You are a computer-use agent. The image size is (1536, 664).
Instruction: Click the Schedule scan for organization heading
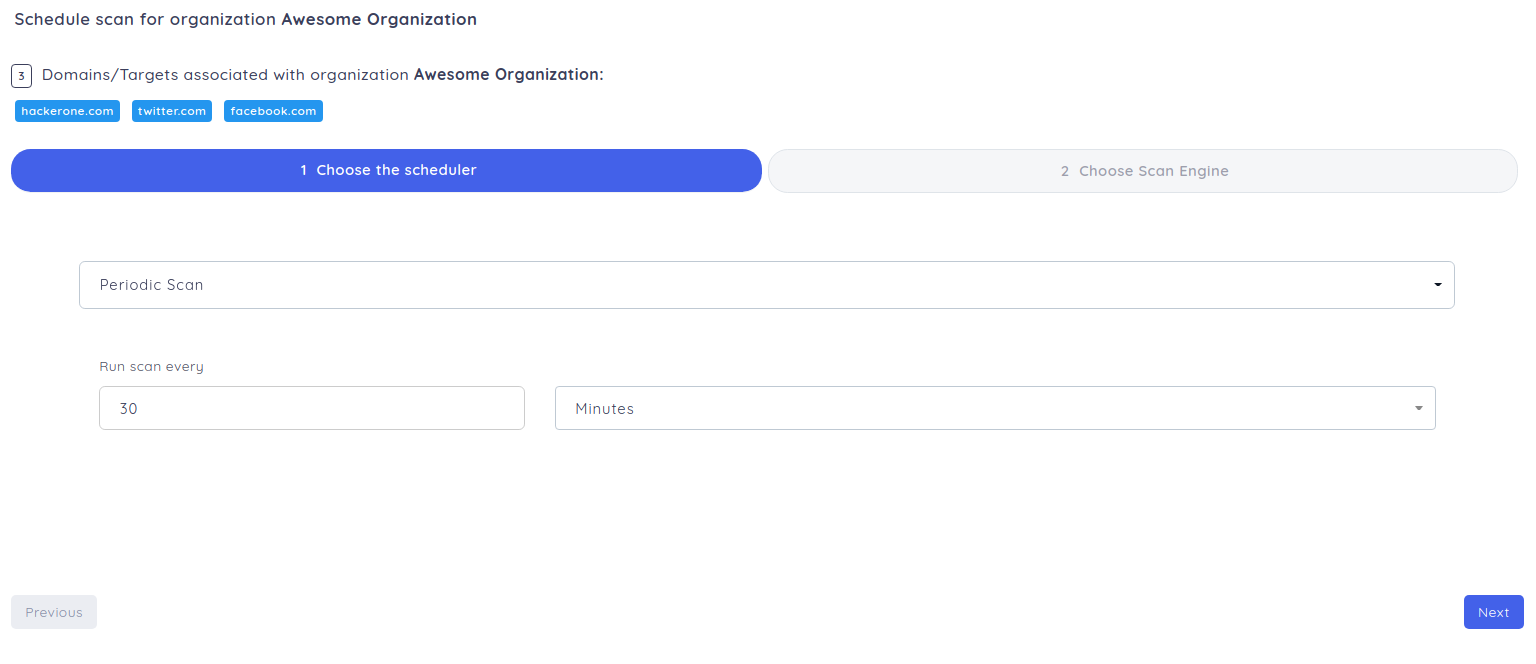[146, 19]
